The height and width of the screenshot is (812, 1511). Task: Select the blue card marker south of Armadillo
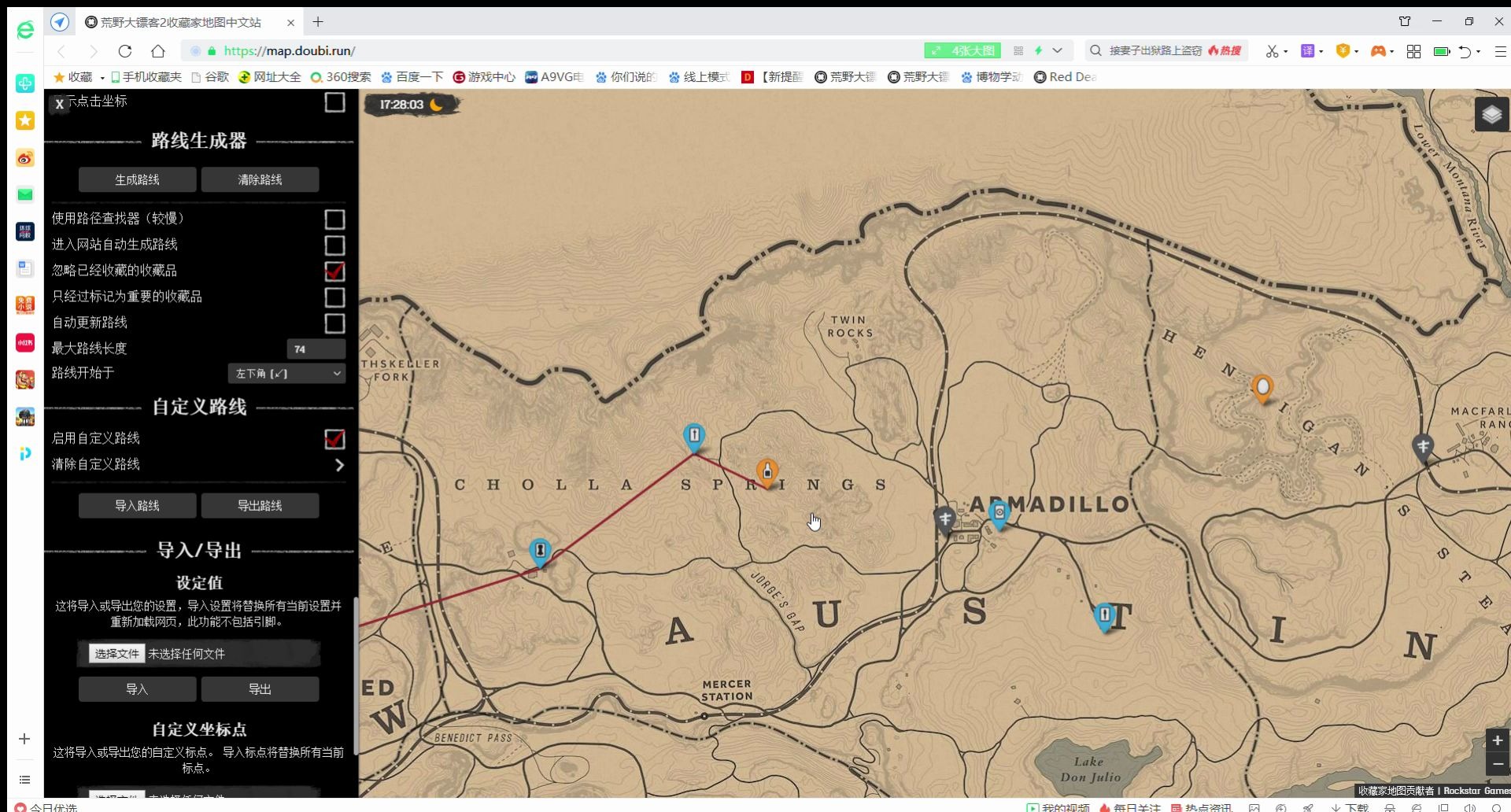coord(1104,617)
